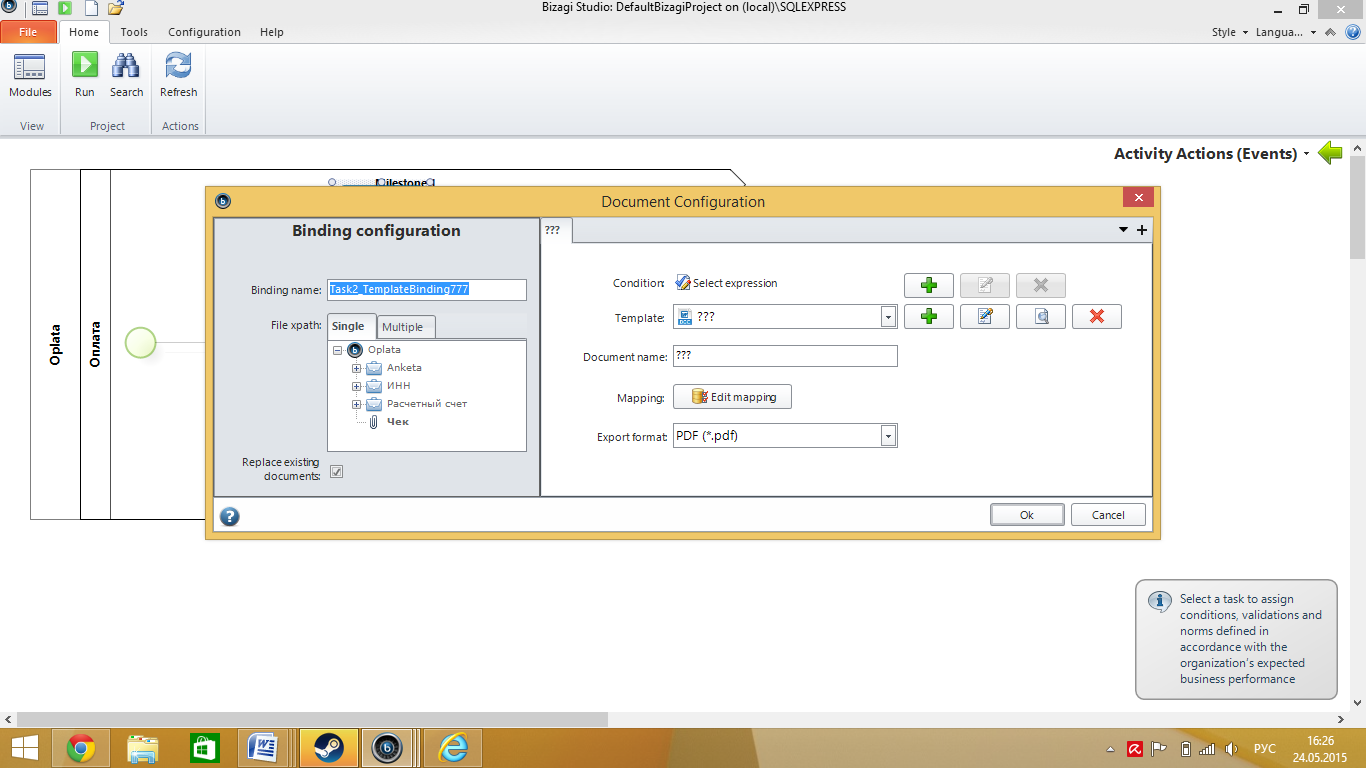Toggle Replace existing documents checkbox

[337, 471]
